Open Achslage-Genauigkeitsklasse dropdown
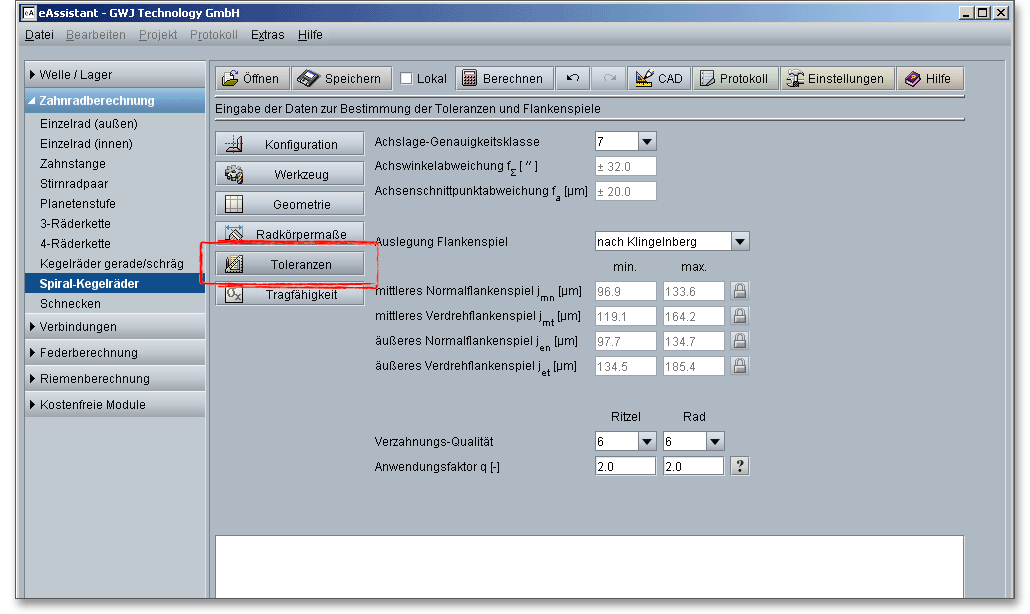Image resolution: width=1030 pixels, height=614 pixels. coord(646,142)
